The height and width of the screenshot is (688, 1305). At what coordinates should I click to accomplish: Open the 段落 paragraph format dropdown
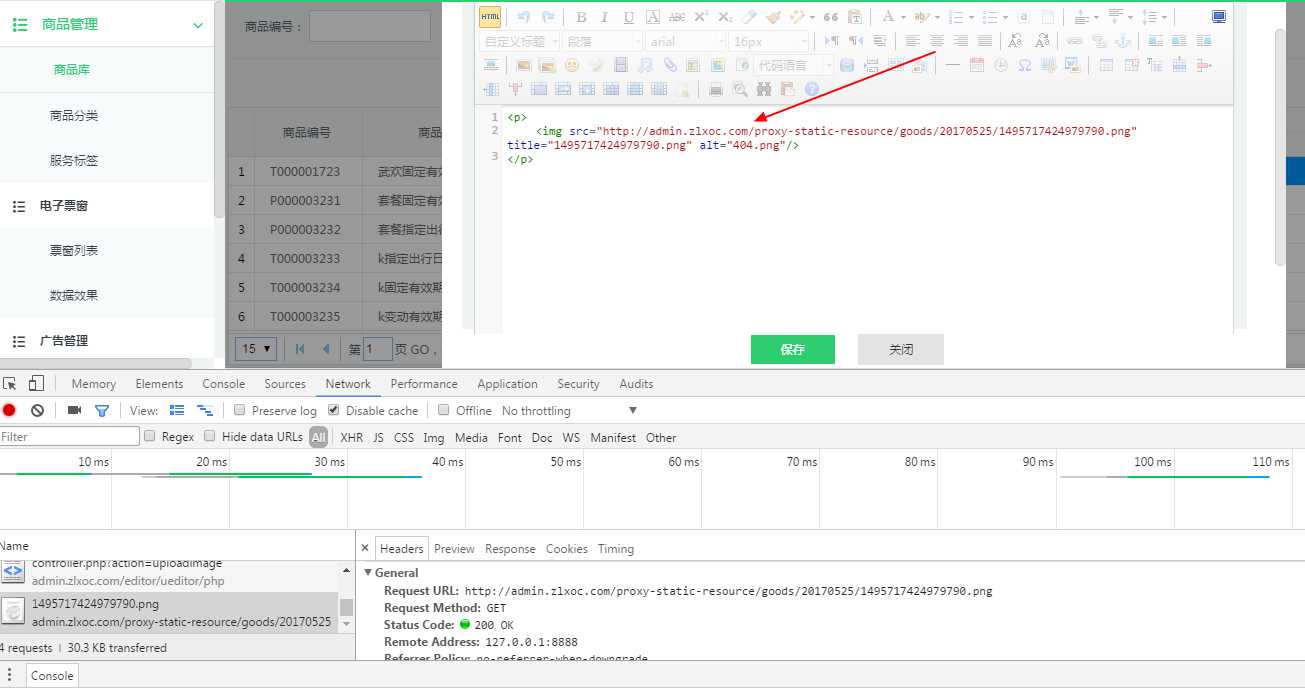[x=603, y=41]
